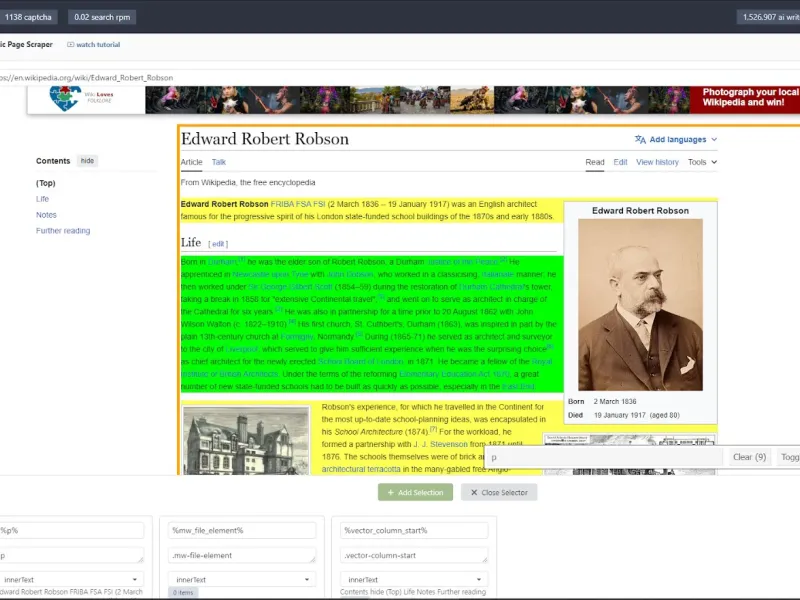Jump to Further reading in Contents
The height and width of the screenshot is (600, 800).
click(x=63, y=231)
